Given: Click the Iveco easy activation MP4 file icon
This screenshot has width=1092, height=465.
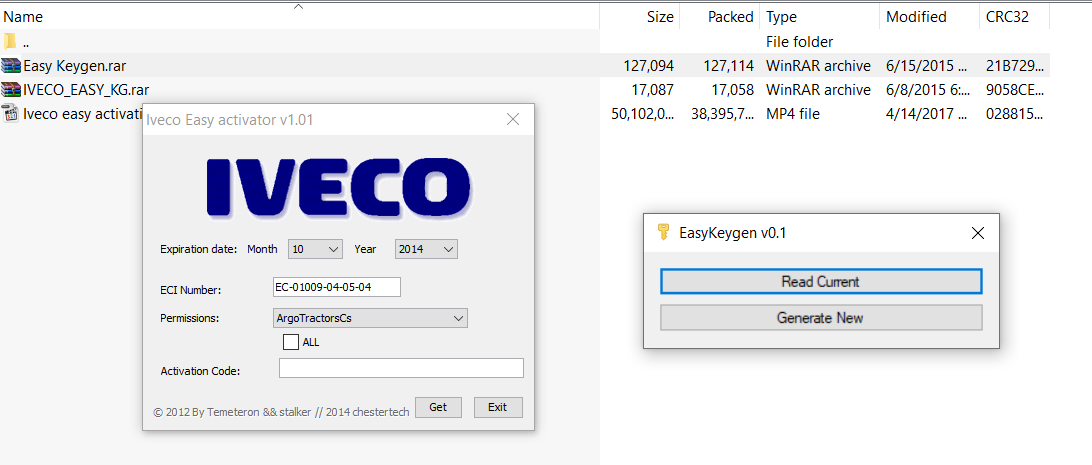Looking at the screenshot, I should point(10,113).
